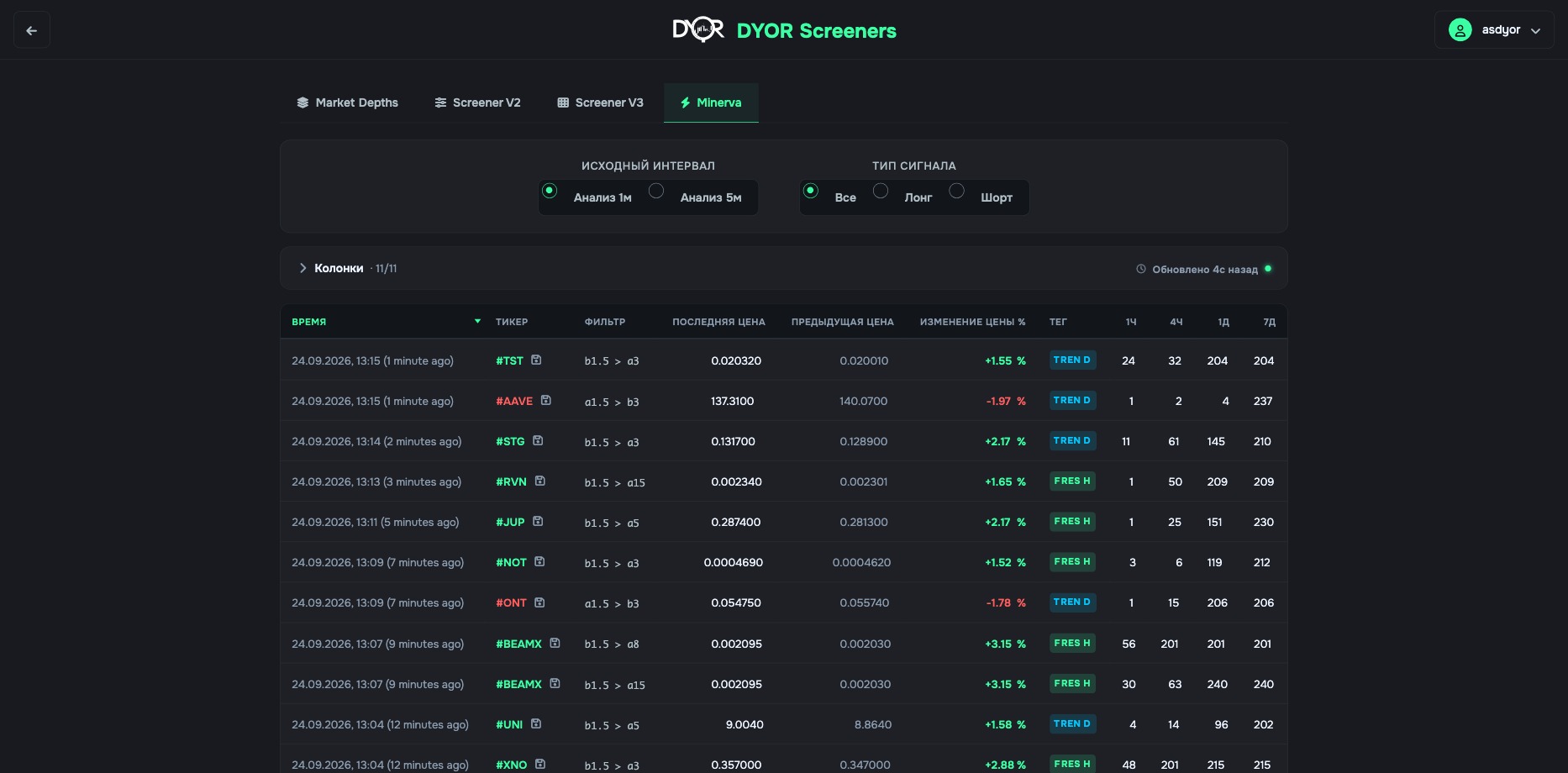This screenshot has width=1568, height=773.
Task: Toggle sort order on the Время column
Action: (387, 322)
